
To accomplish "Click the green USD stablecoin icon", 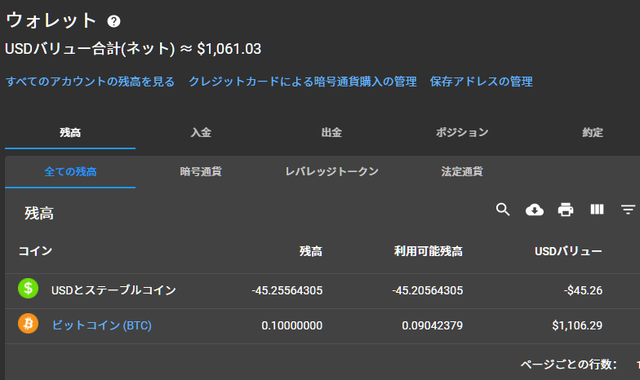I will click(28, 288).
